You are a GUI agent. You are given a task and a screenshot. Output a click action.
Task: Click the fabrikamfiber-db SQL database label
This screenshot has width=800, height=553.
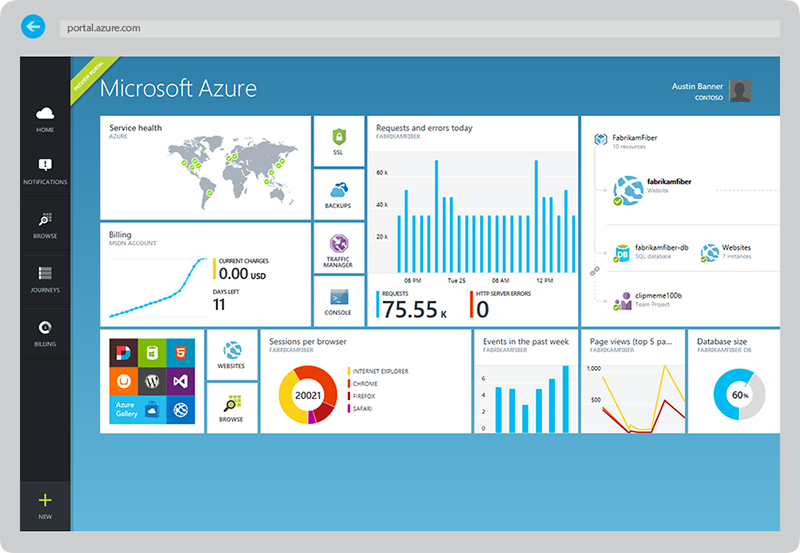point(661,252)
